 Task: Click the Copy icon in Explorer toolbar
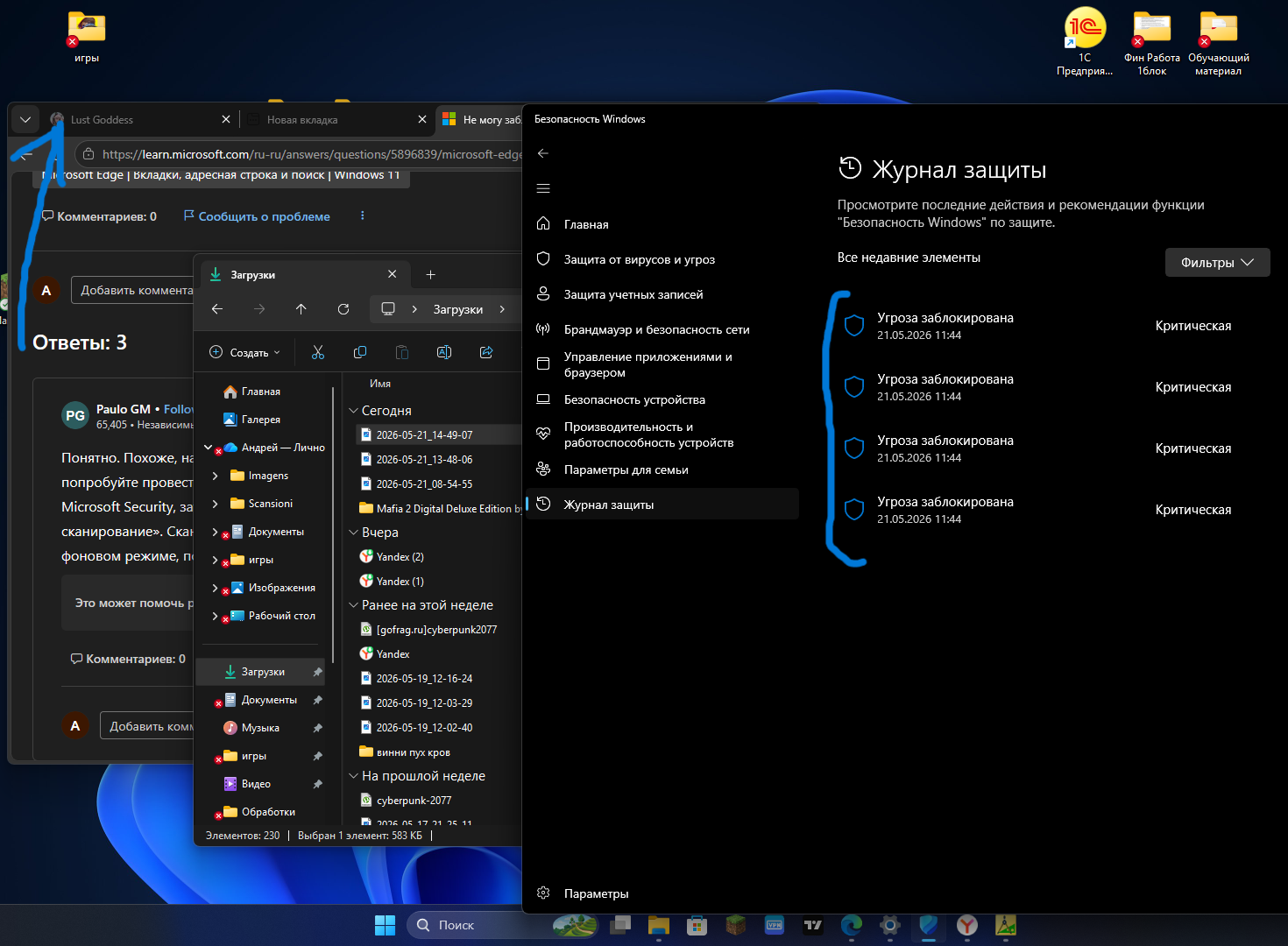(x=360, y=352)
